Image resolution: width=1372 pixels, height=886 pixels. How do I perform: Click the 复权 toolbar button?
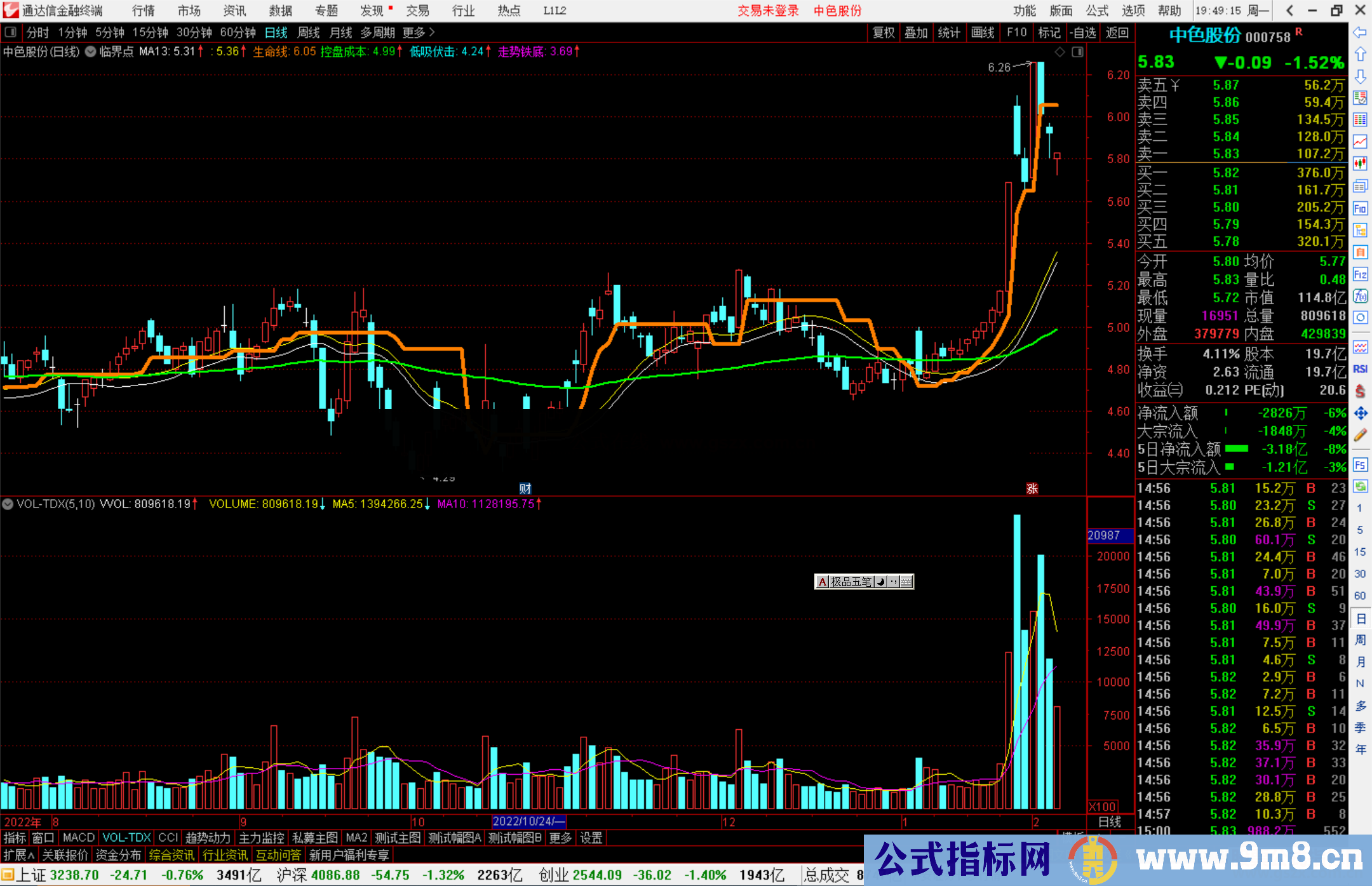(883, 32)
